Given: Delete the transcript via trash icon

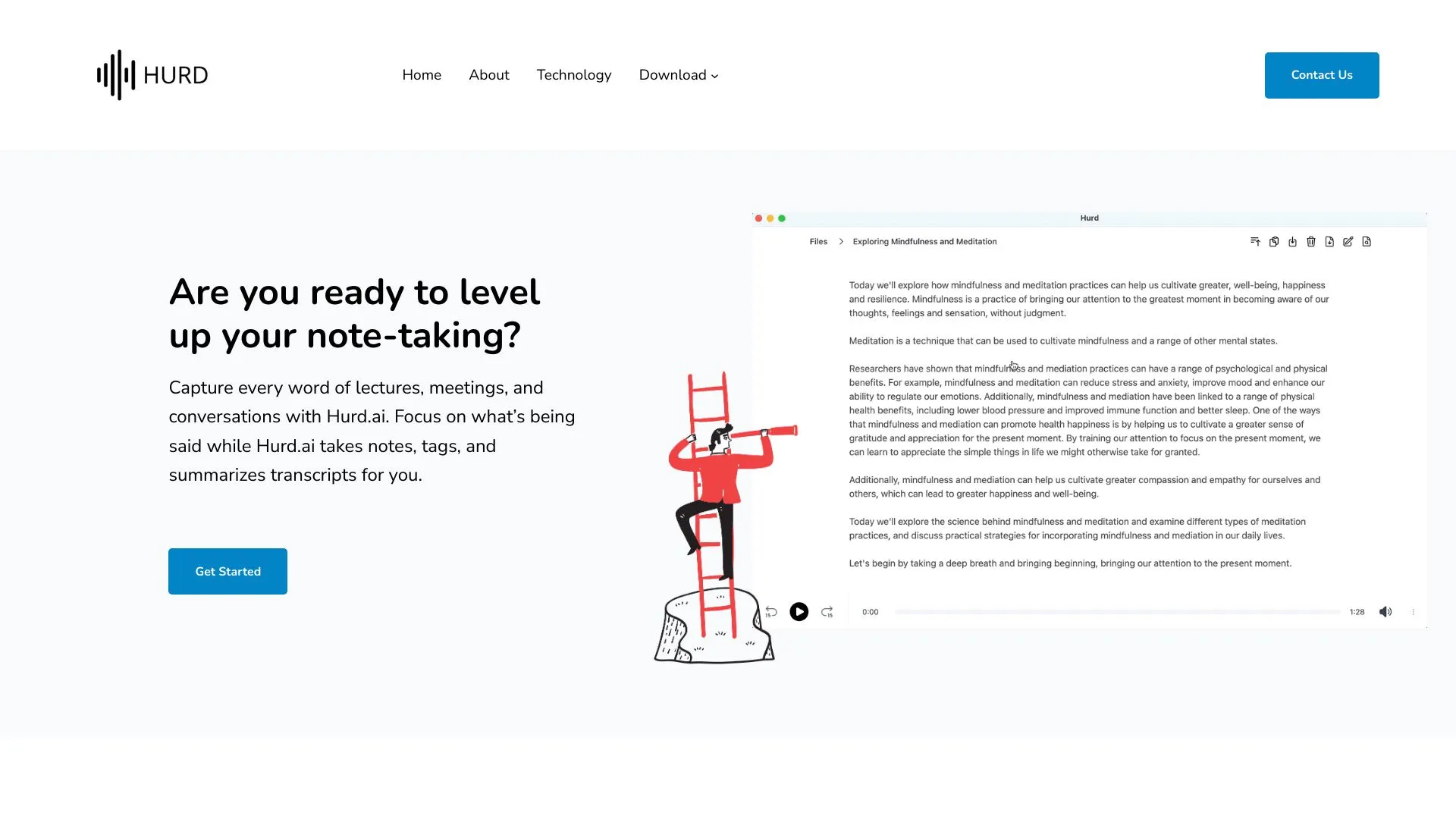Looking at the screenshot, I should pyautogui.click(x=1311, y=242).
